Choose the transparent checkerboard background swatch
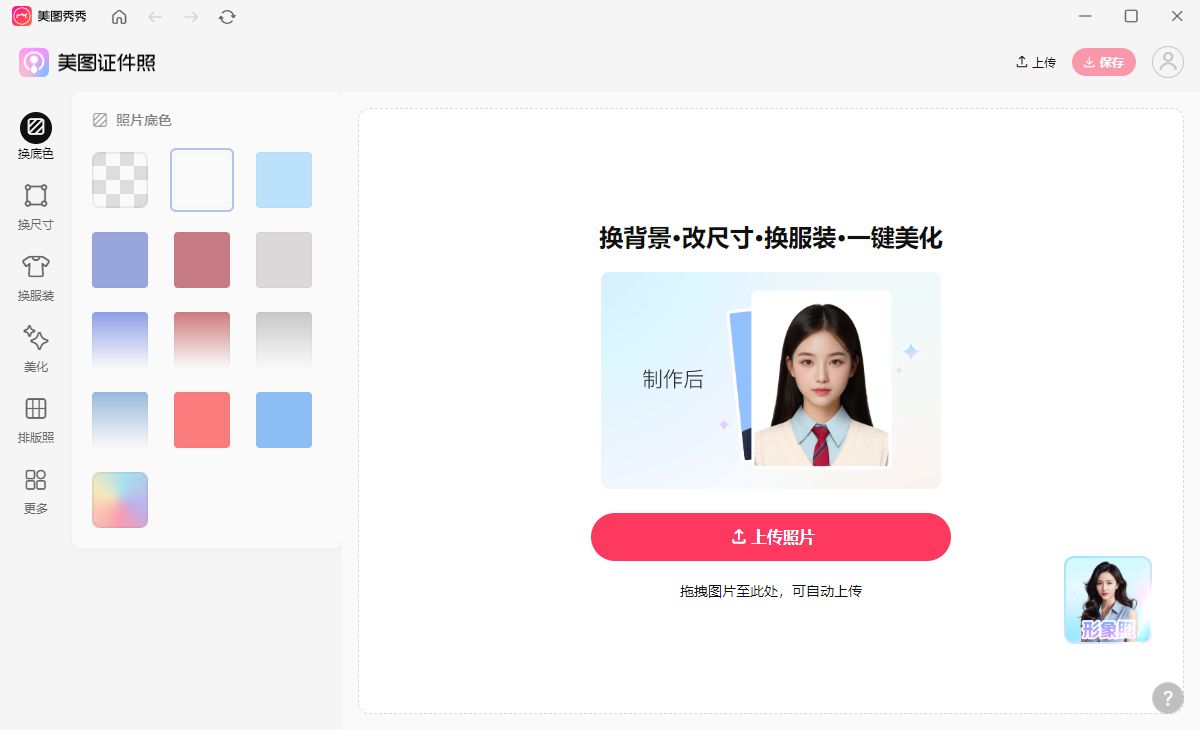The width and height of the screenshot is (1200, 730). tap(120, 180)
